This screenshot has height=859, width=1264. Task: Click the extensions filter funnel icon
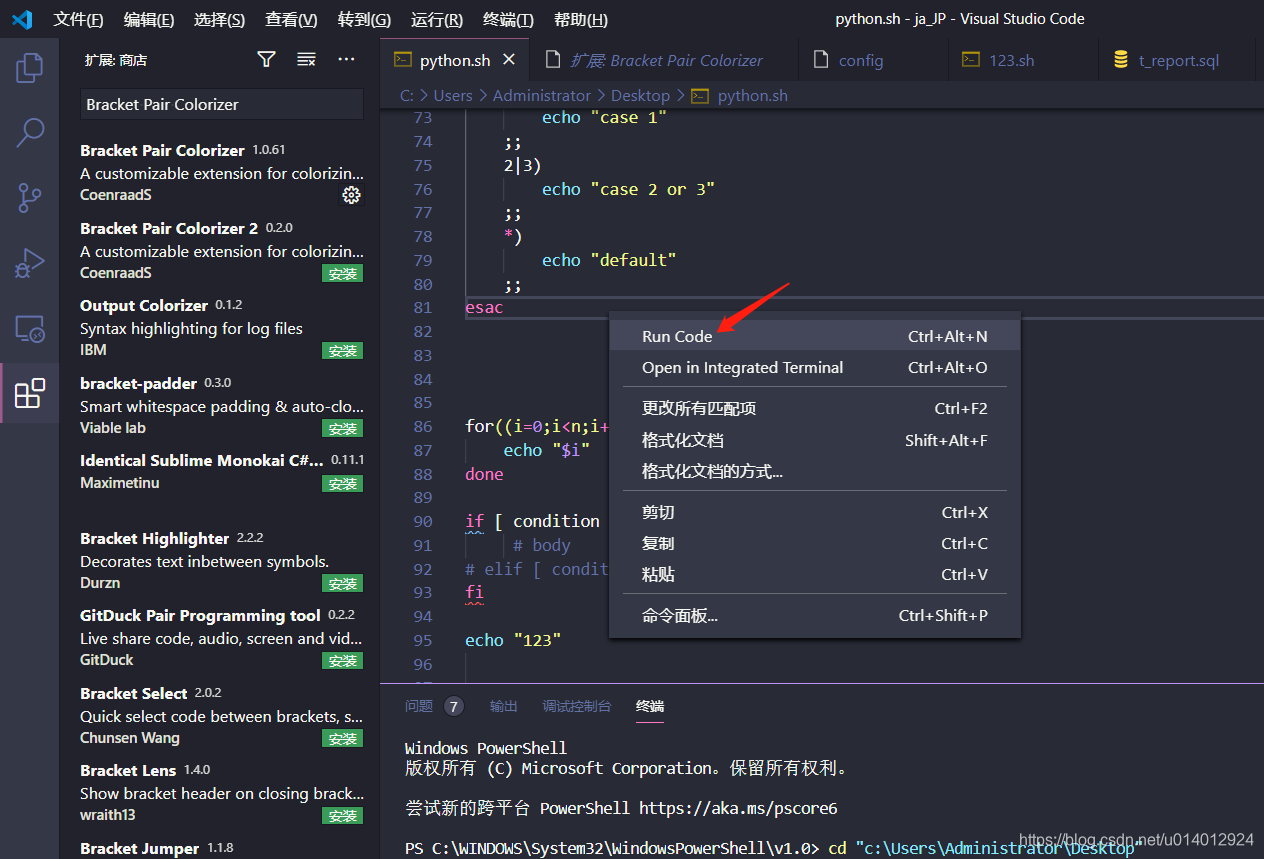click(x=266, y=60)
